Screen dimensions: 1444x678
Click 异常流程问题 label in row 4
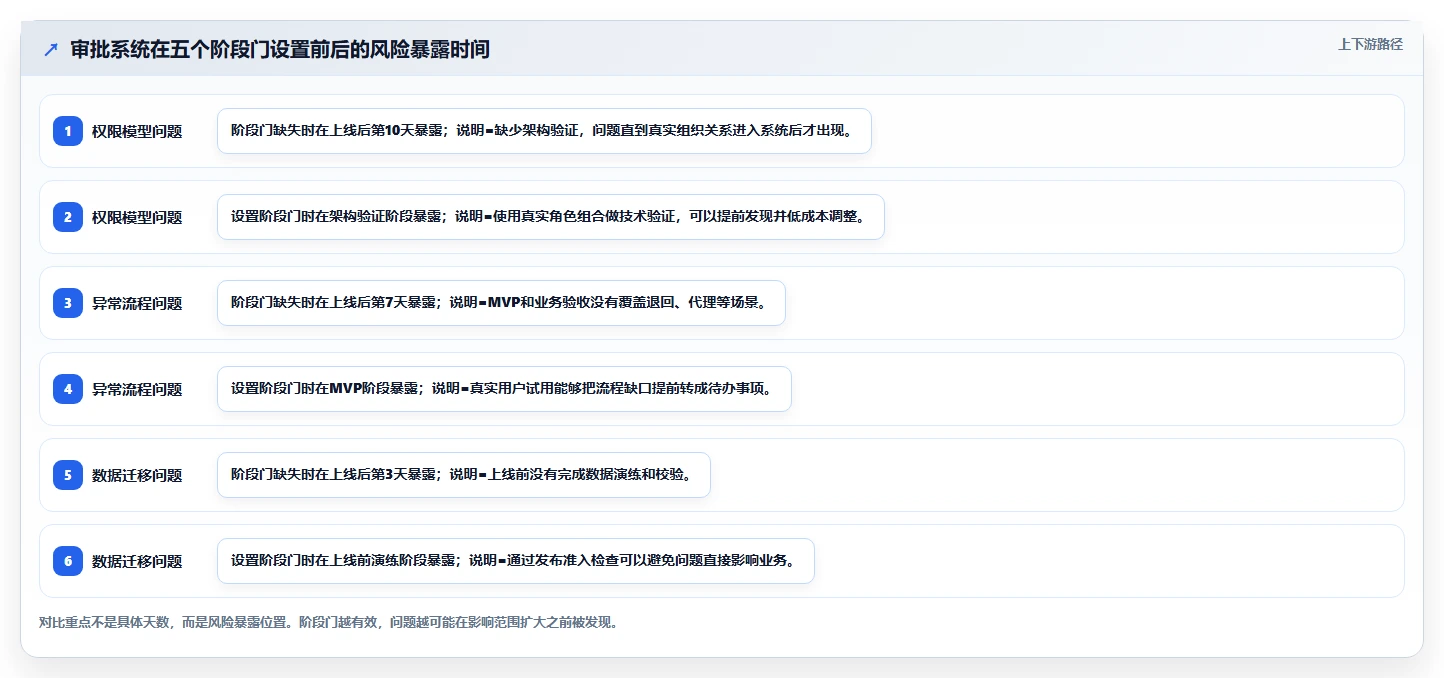click(x=137, y=389)
